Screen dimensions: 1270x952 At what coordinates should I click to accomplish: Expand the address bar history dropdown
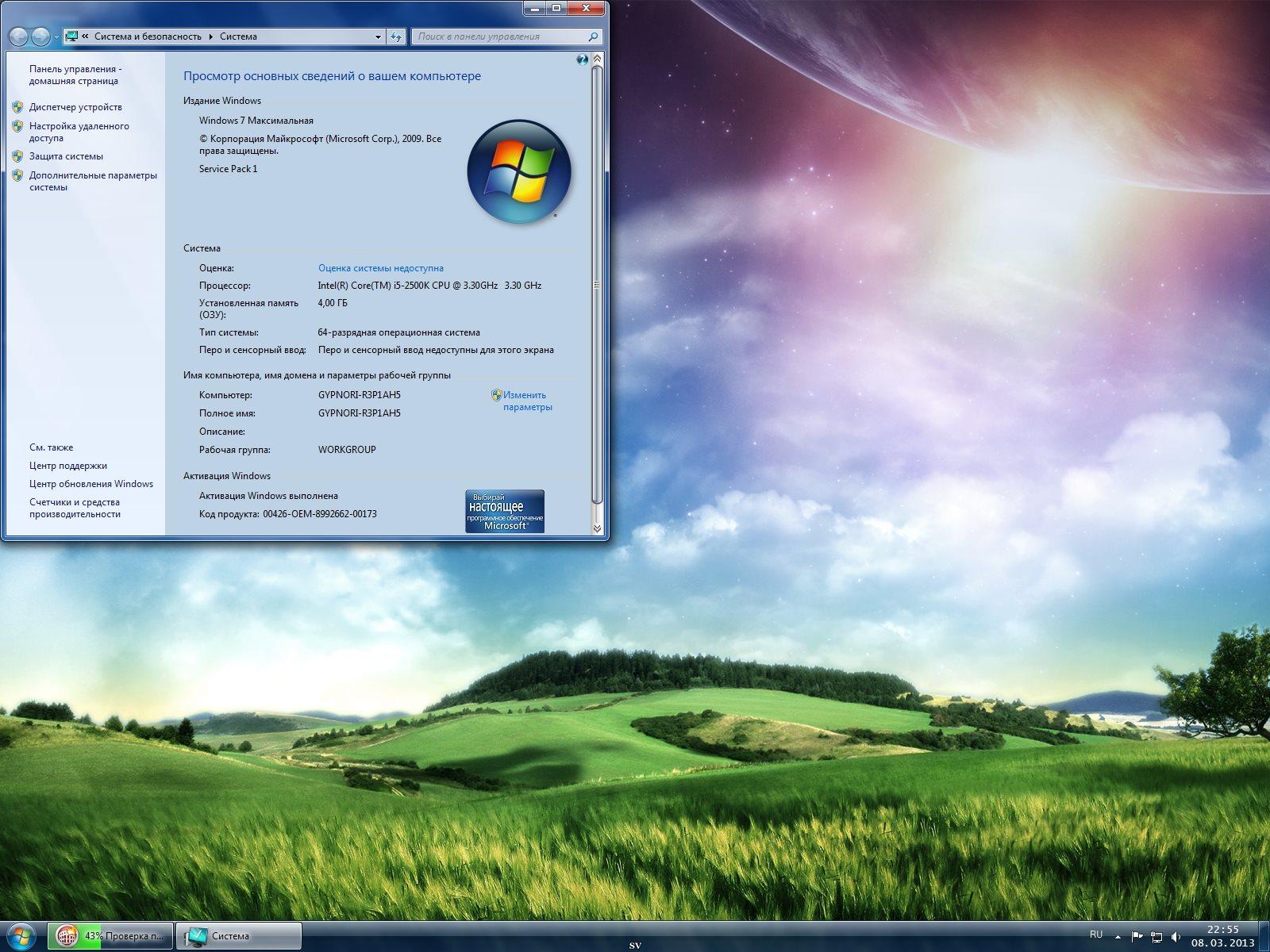click(x=378, y=36)
